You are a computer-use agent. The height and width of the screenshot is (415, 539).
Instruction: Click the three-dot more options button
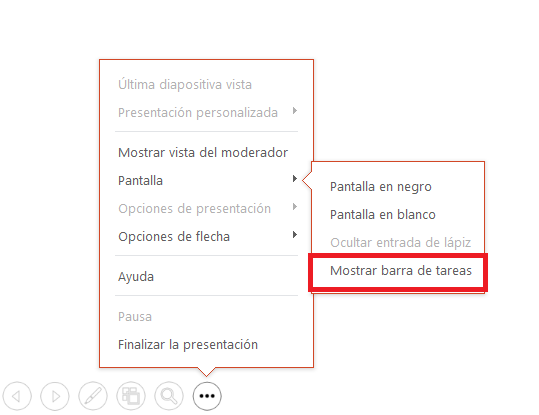[207, 396]
